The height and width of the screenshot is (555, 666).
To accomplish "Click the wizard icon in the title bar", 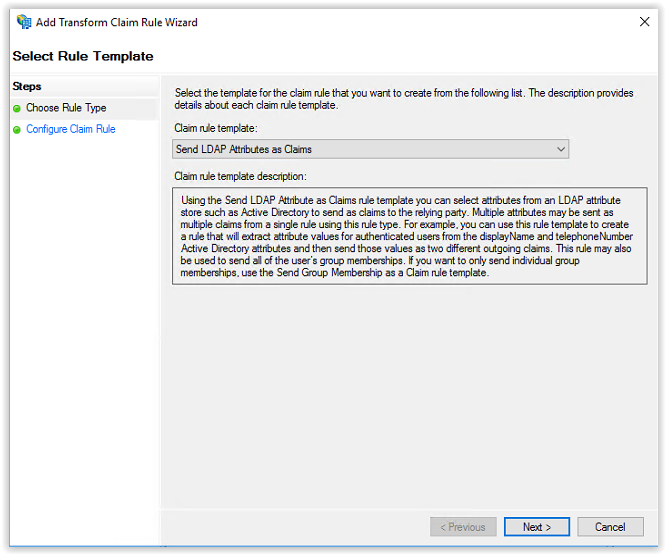I will click(24, 22).
